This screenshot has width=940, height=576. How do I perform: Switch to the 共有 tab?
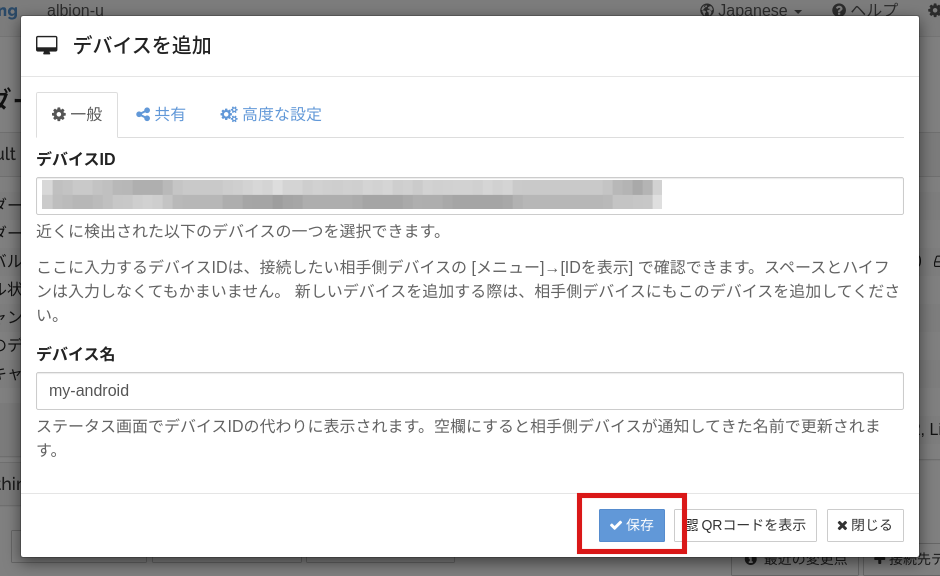(x=161, y=115)
